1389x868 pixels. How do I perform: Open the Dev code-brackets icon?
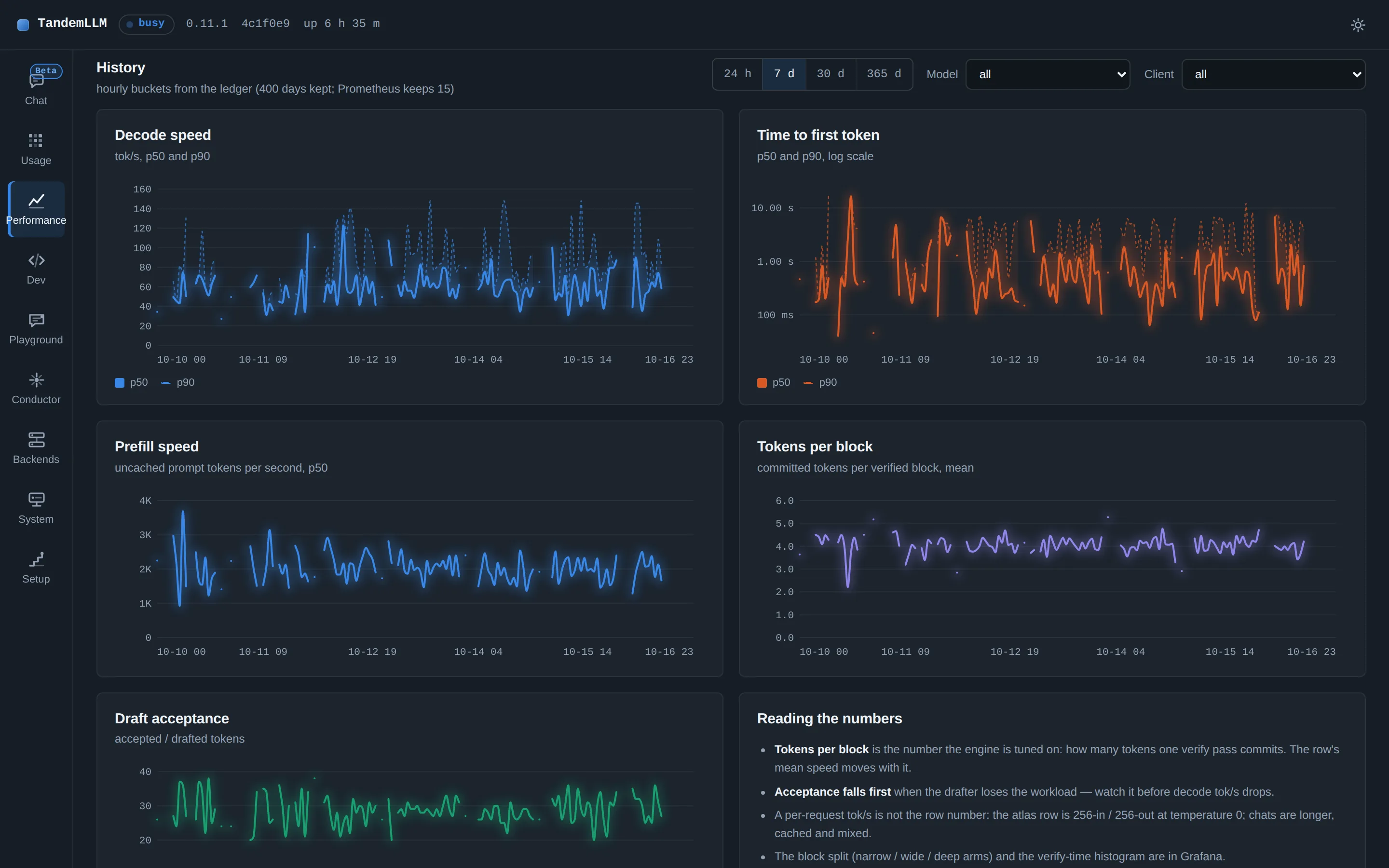[36, 260]
